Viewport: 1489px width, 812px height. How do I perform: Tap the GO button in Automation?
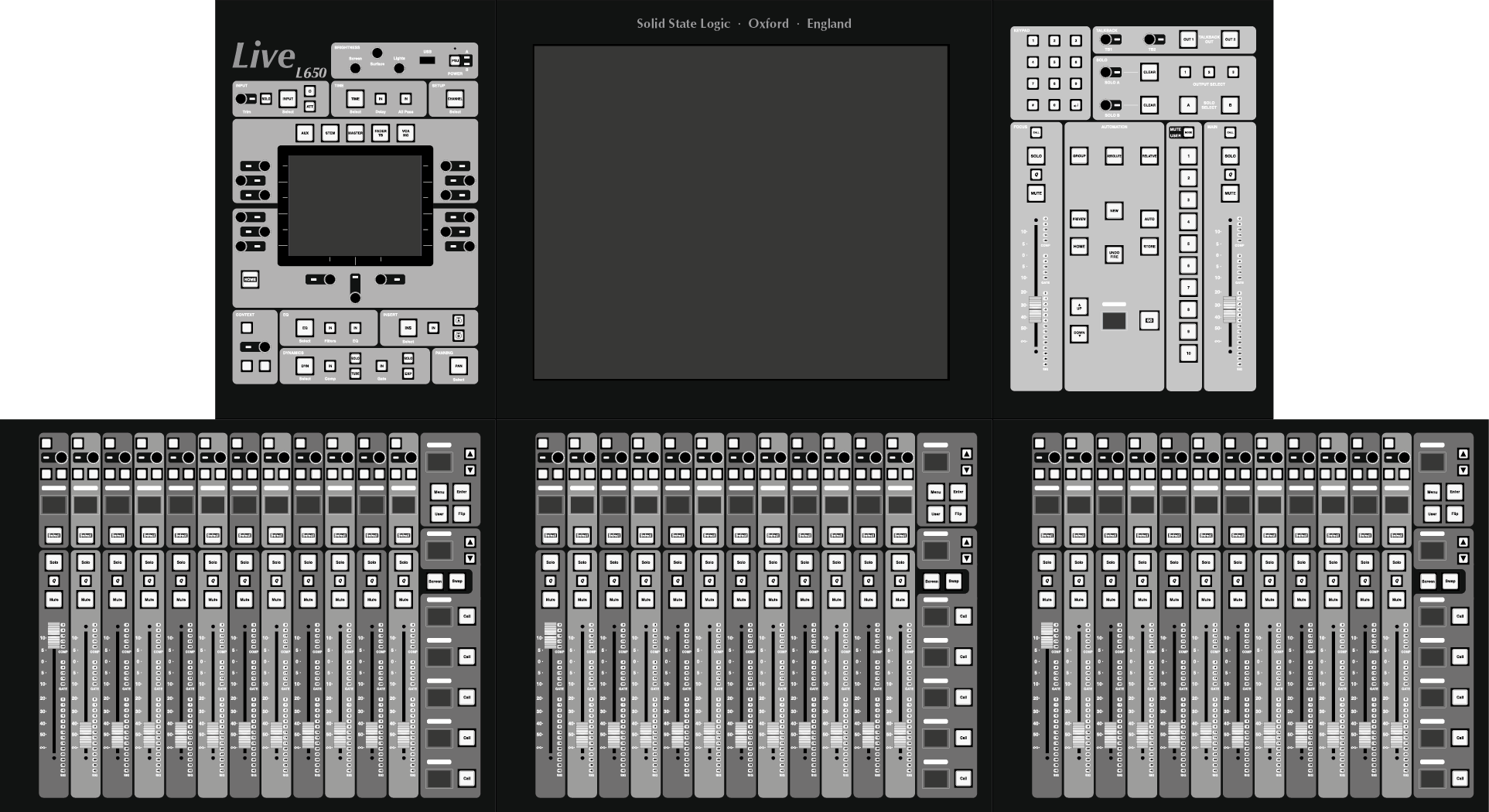tap(1149, 320)
